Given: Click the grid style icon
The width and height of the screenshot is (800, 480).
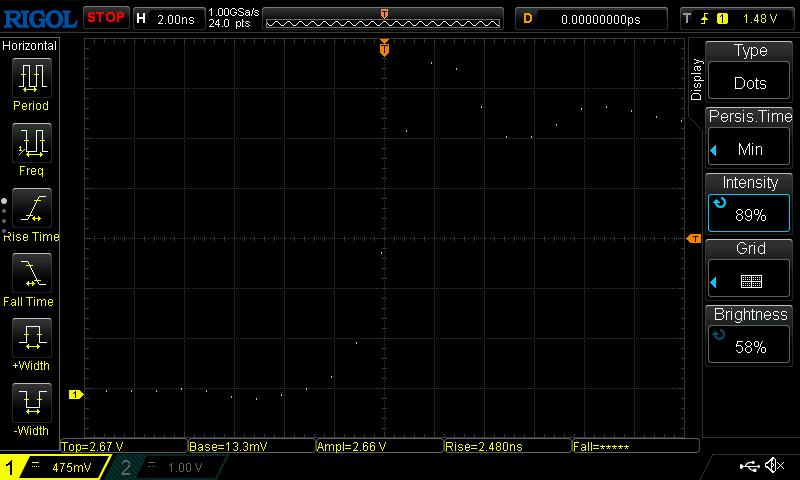Looking at the screenshot, I should (751, 282).
